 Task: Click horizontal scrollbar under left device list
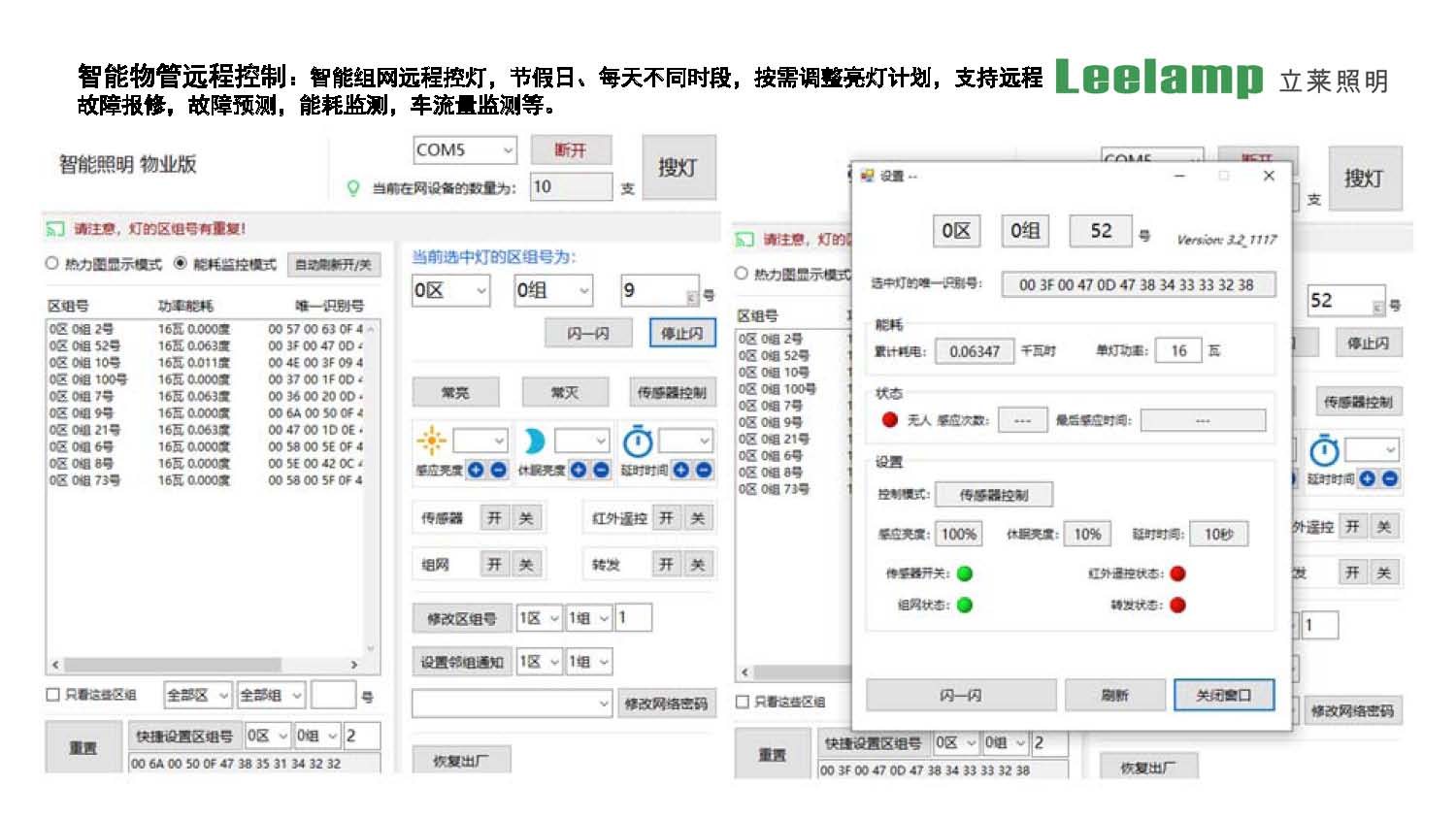(x=204, y=665)
